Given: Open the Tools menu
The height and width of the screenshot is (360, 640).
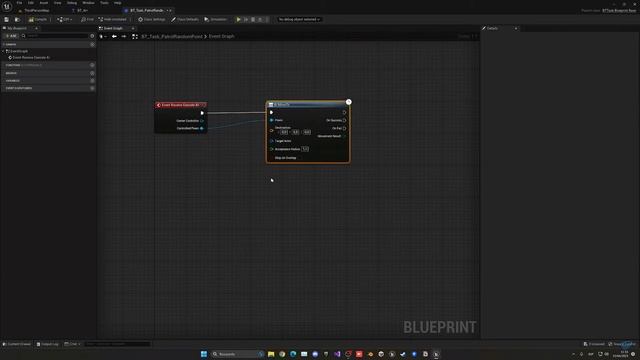Looking at the screenshot, I should [x=104, y=3].
